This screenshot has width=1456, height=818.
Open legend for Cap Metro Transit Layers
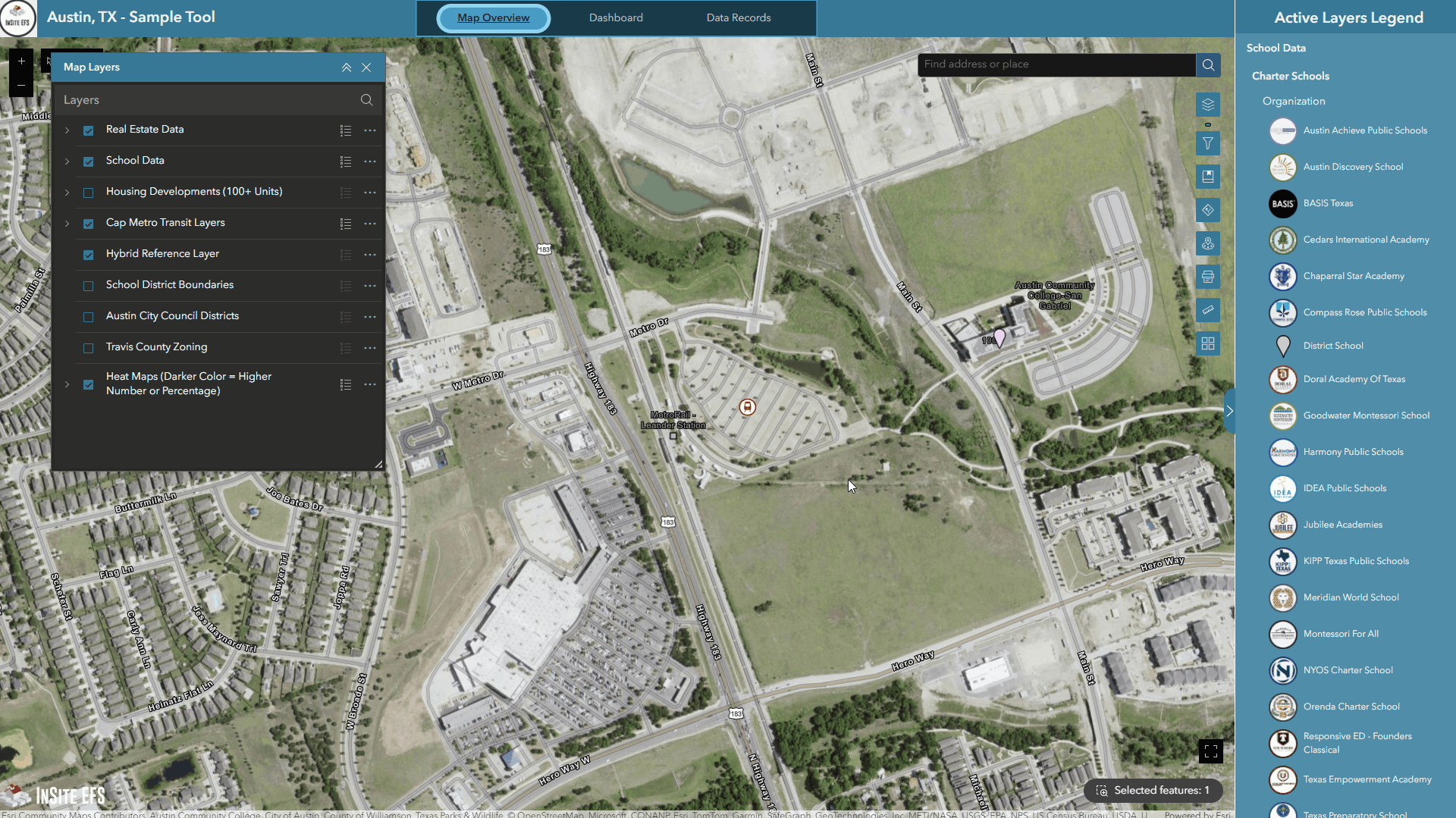pyautogui.click(x=346, y=224)
